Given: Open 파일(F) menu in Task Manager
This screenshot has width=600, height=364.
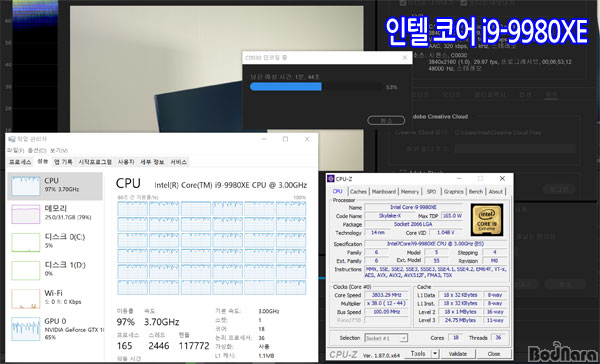Looking at the screenshot, I should (x=16, y=150).
